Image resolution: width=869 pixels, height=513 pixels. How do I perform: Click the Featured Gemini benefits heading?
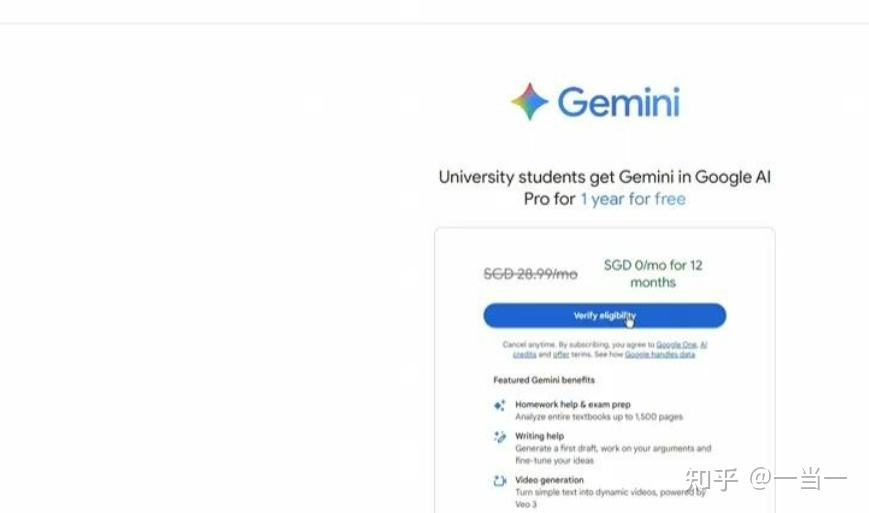(x=544, y=380)
